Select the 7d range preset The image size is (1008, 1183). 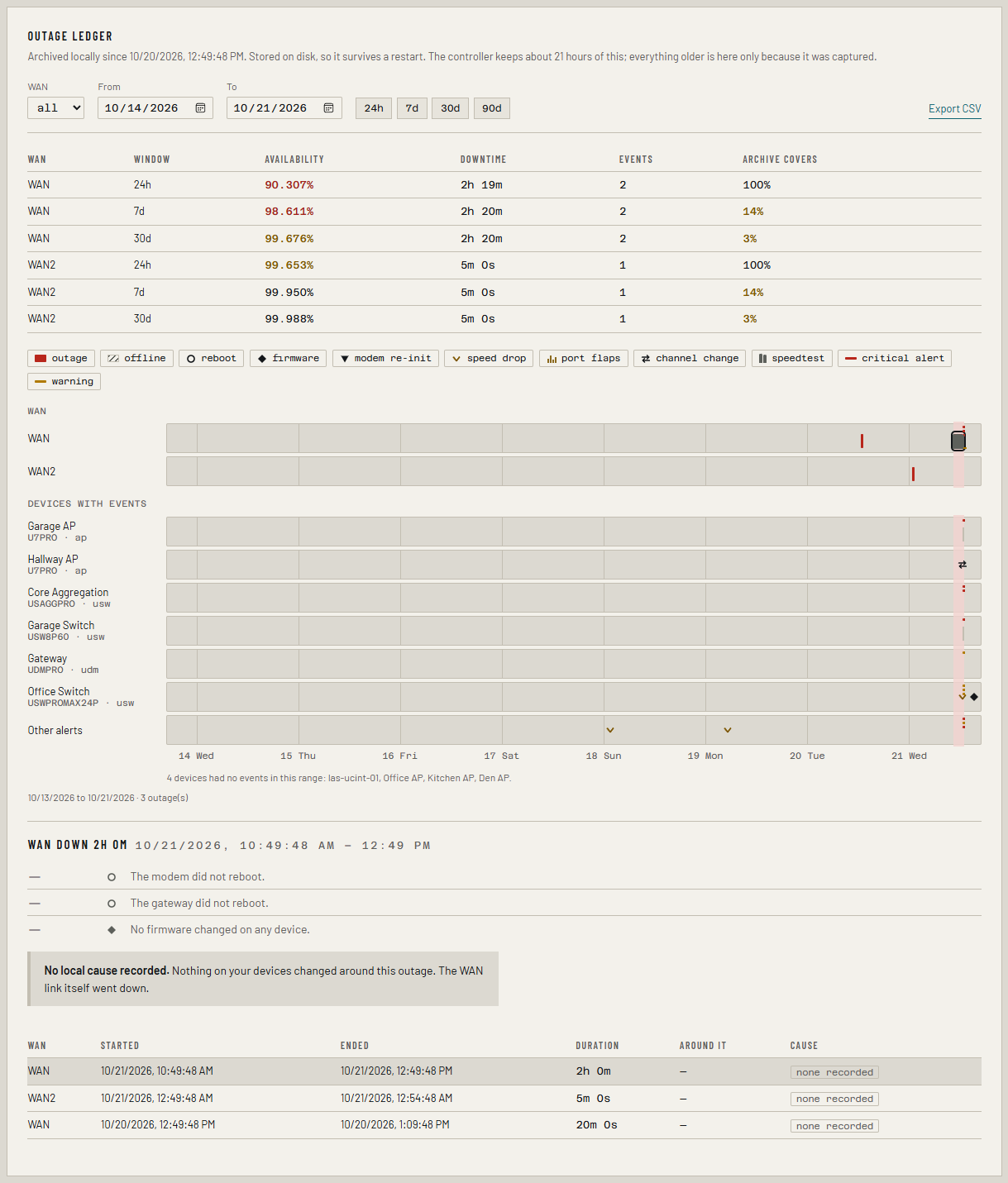pos(412,108)
